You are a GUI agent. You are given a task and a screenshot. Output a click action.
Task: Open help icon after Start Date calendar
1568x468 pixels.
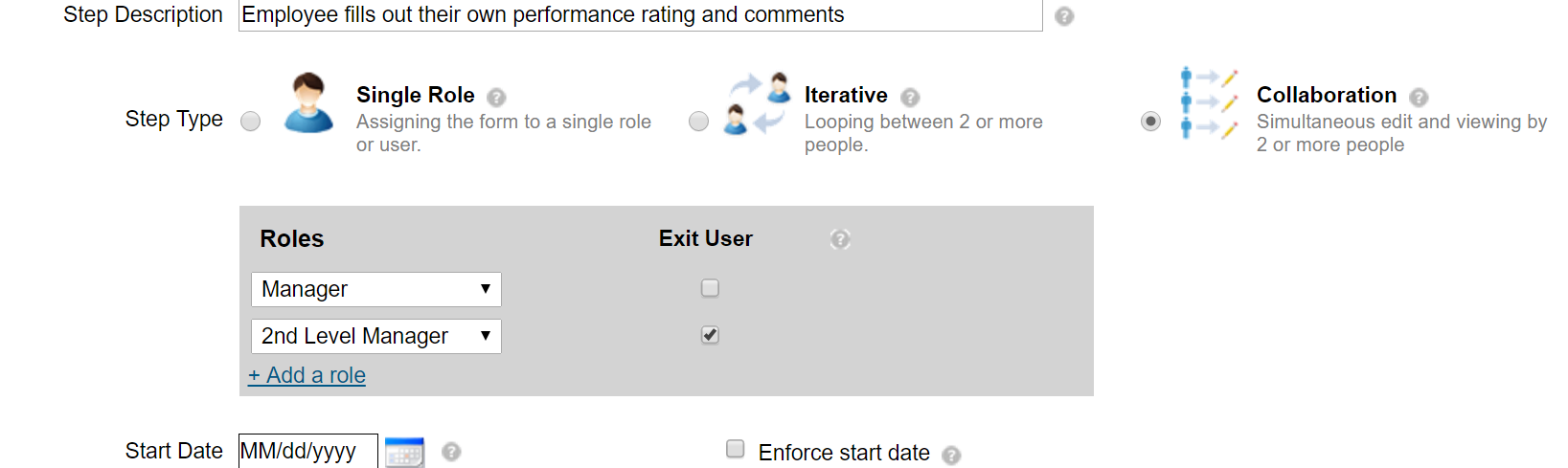(451, 452)
